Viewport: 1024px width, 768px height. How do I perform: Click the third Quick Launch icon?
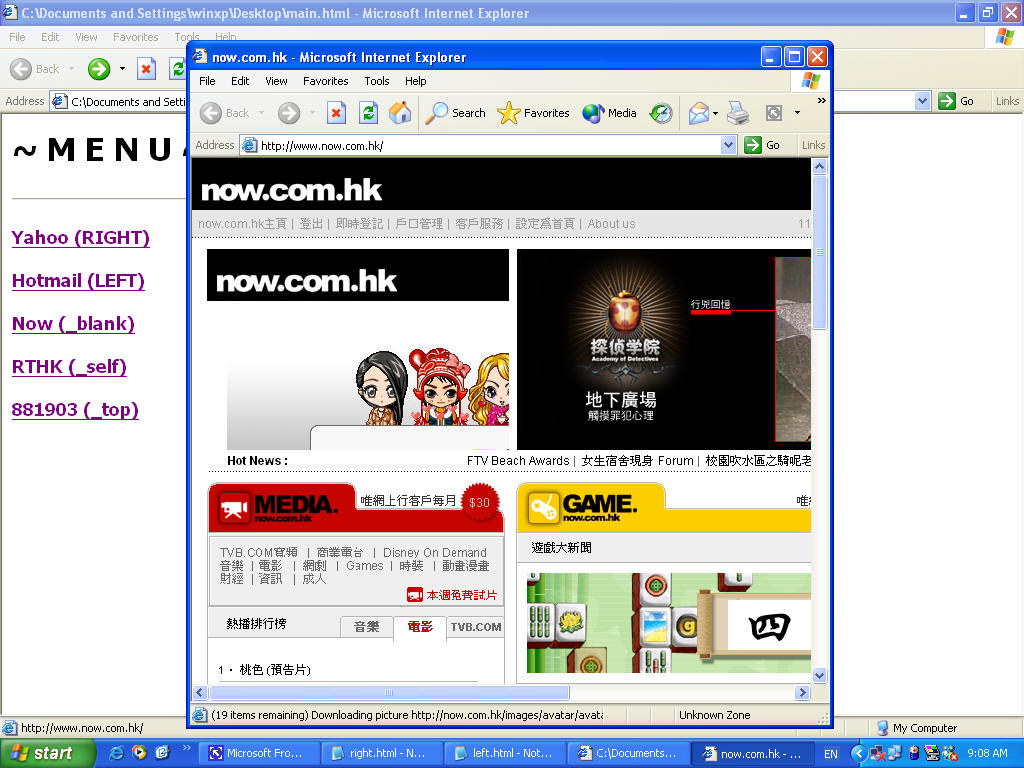click(x=162, y=752)
